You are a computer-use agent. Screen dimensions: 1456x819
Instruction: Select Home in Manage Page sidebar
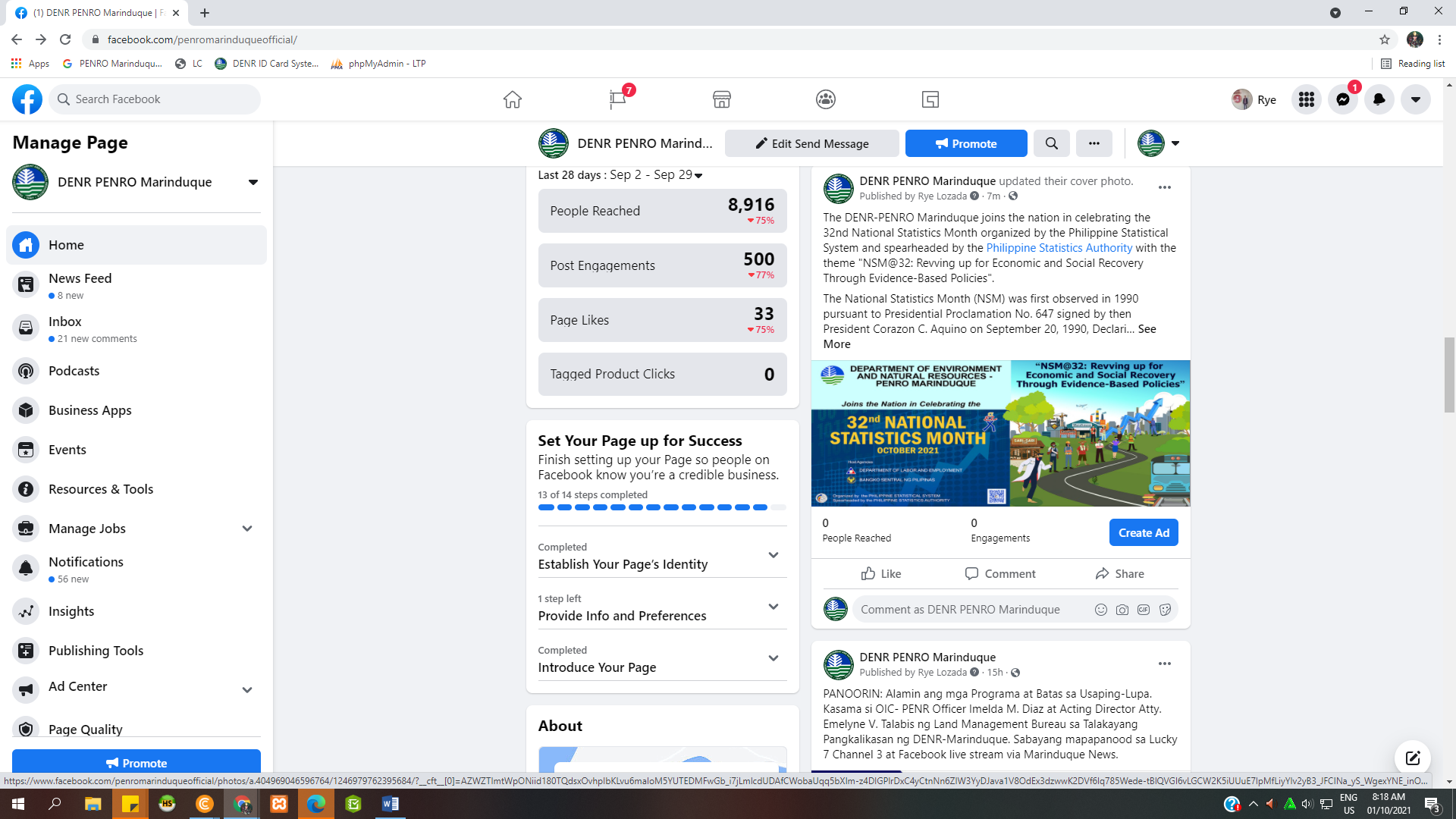[x=136, y=245]
